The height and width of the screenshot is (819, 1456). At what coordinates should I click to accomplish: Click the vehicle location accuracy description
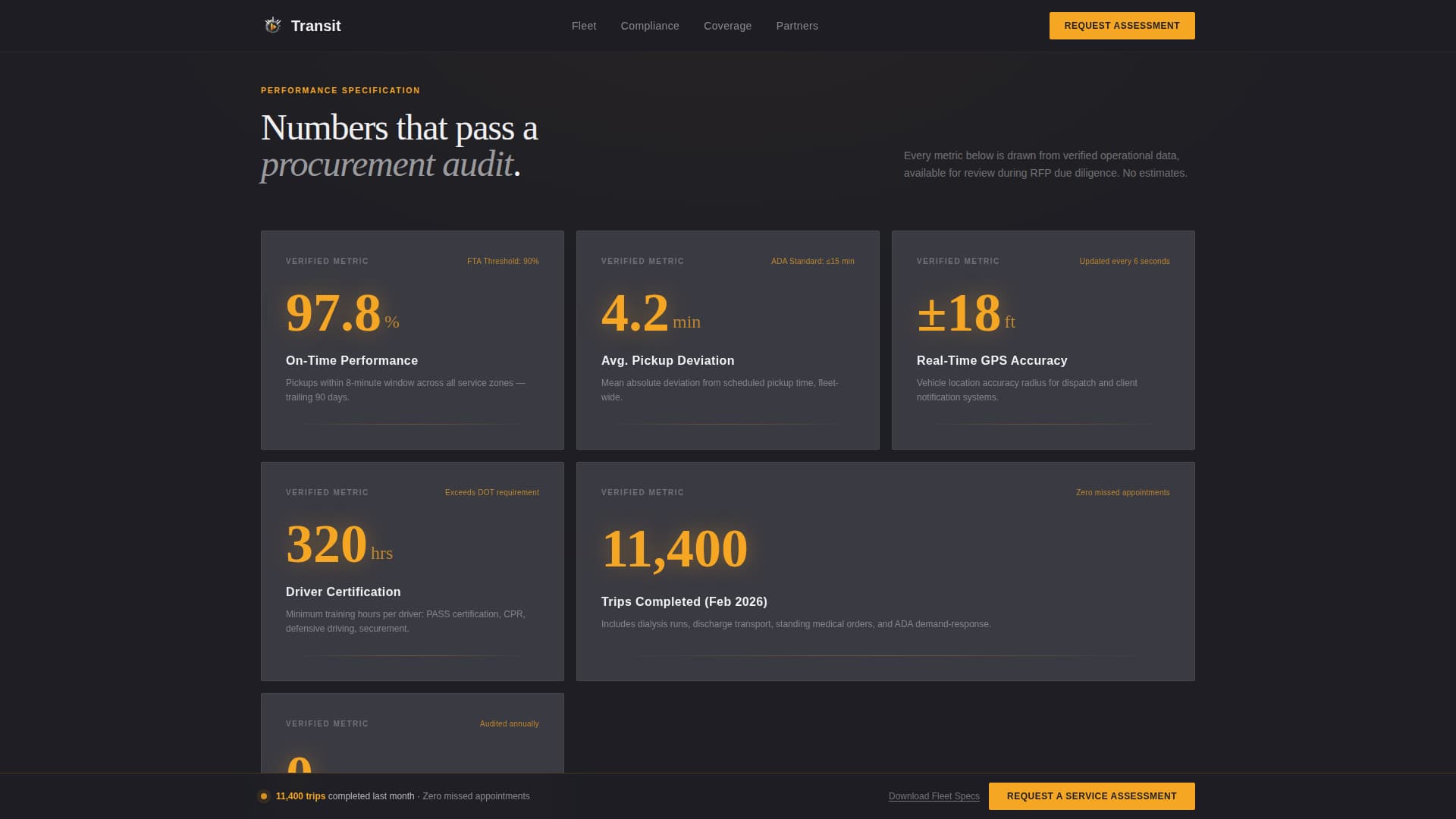pos(1027,390)
